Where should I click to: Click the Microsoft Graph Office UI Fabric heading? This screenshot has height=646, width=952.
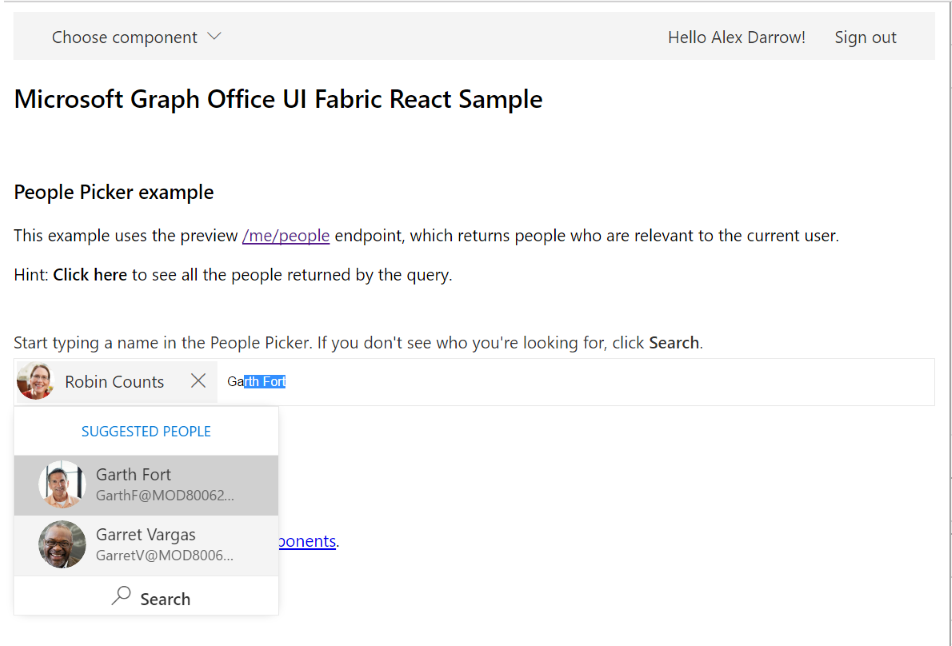[278, 99]
